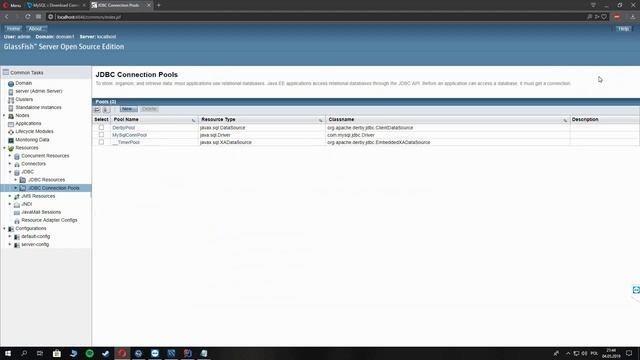The image size is (640, 360).
Task: Click the side widget icon at right edge
Action: [x=636, y=290]
